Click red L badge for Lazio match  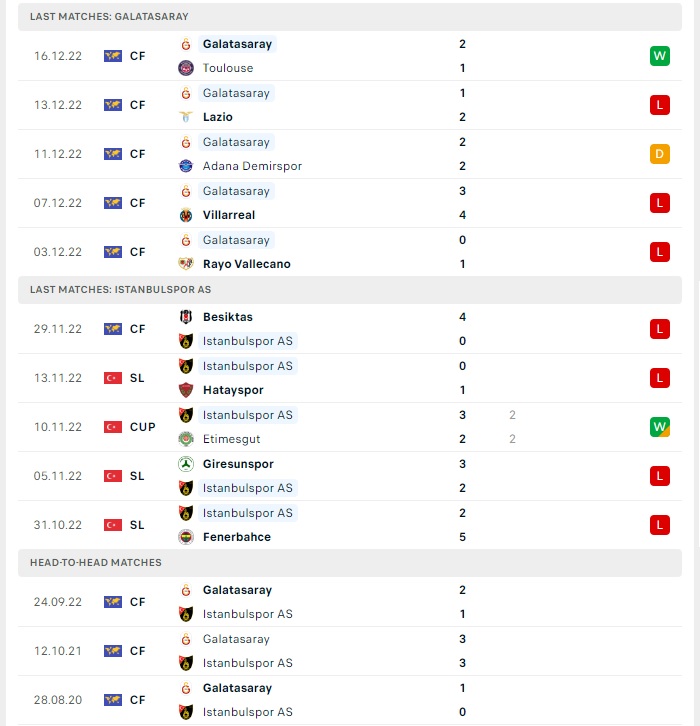tap(660, 105)
